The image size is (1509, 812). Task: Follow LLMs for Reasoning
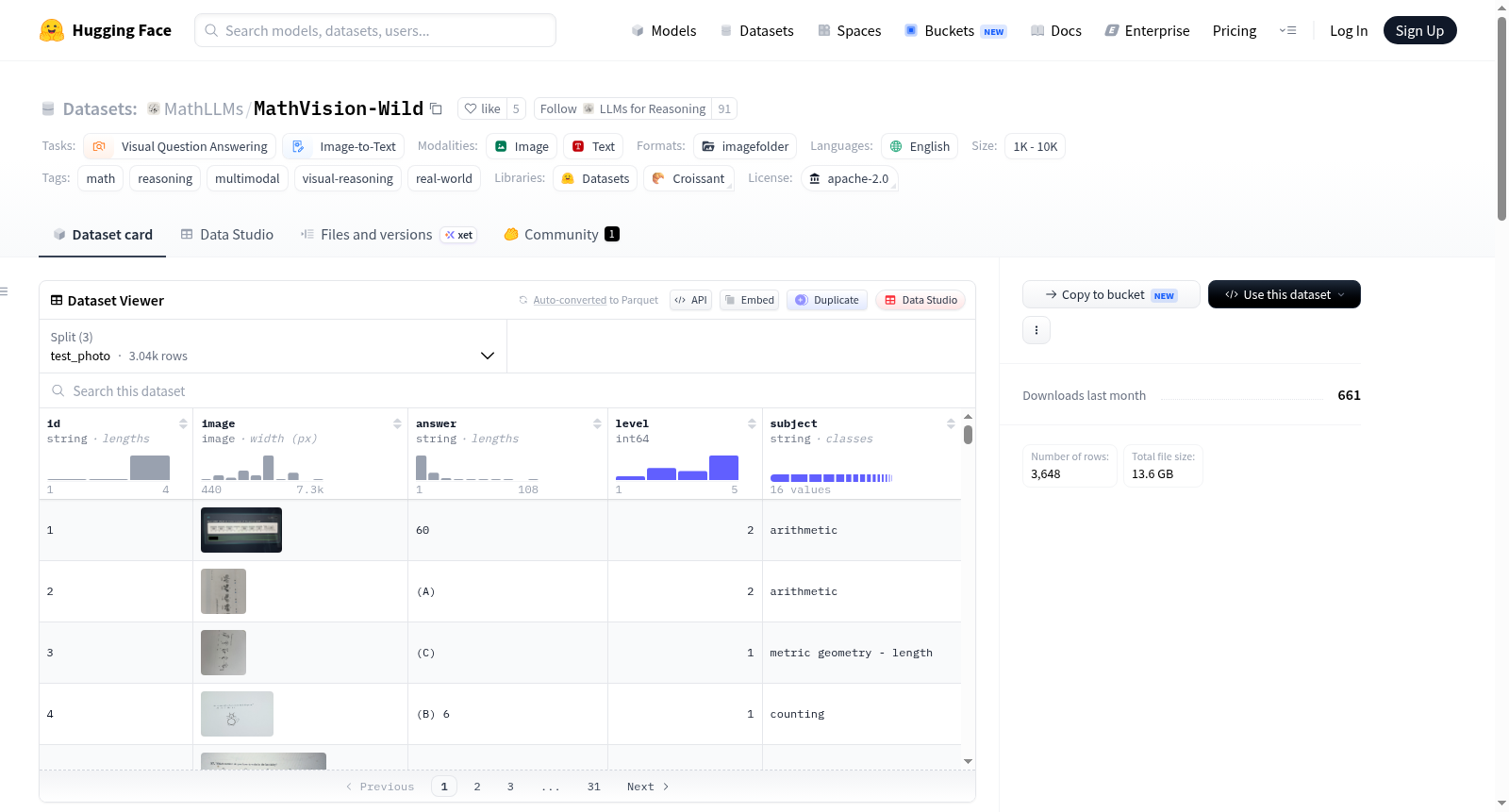pyautogui.click(x=622, y=108)
